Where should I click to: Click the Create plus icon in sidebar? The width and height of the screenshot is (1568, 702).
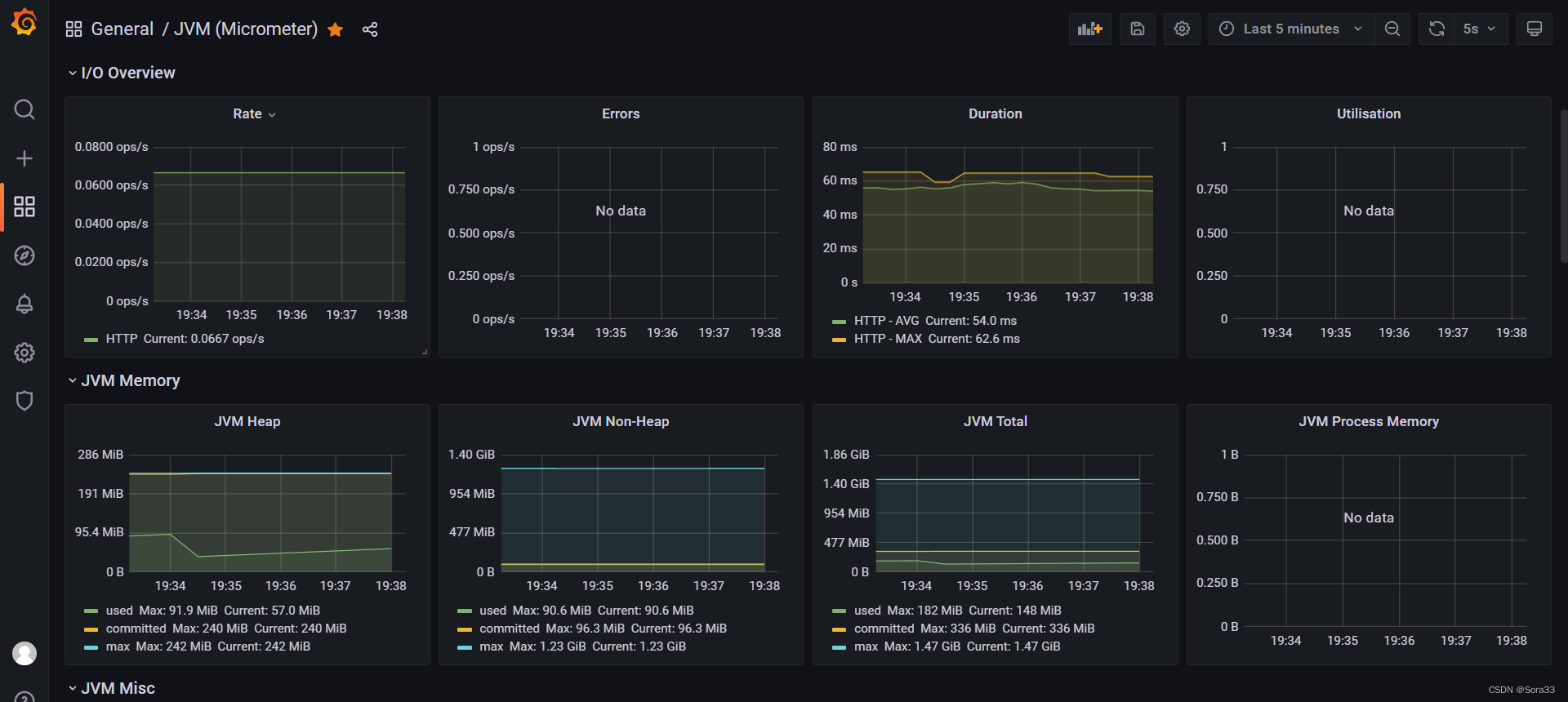(24, 158)
